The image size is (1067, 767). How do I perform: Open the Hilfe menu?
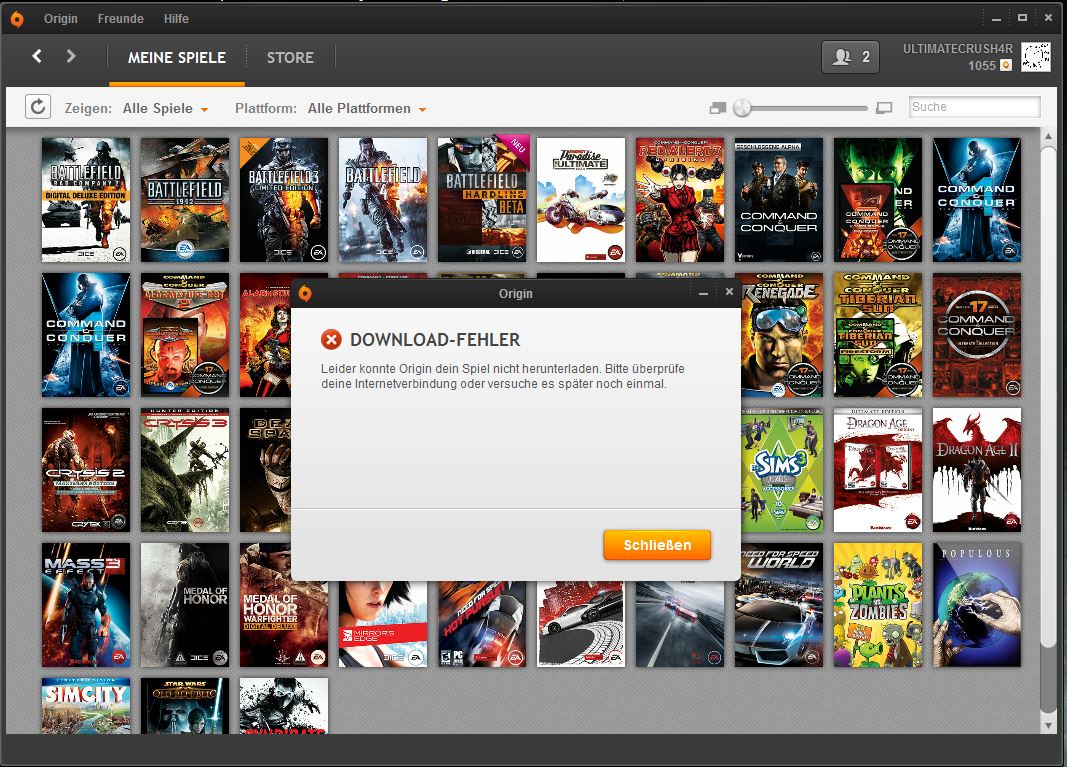(x=176, y=19)
